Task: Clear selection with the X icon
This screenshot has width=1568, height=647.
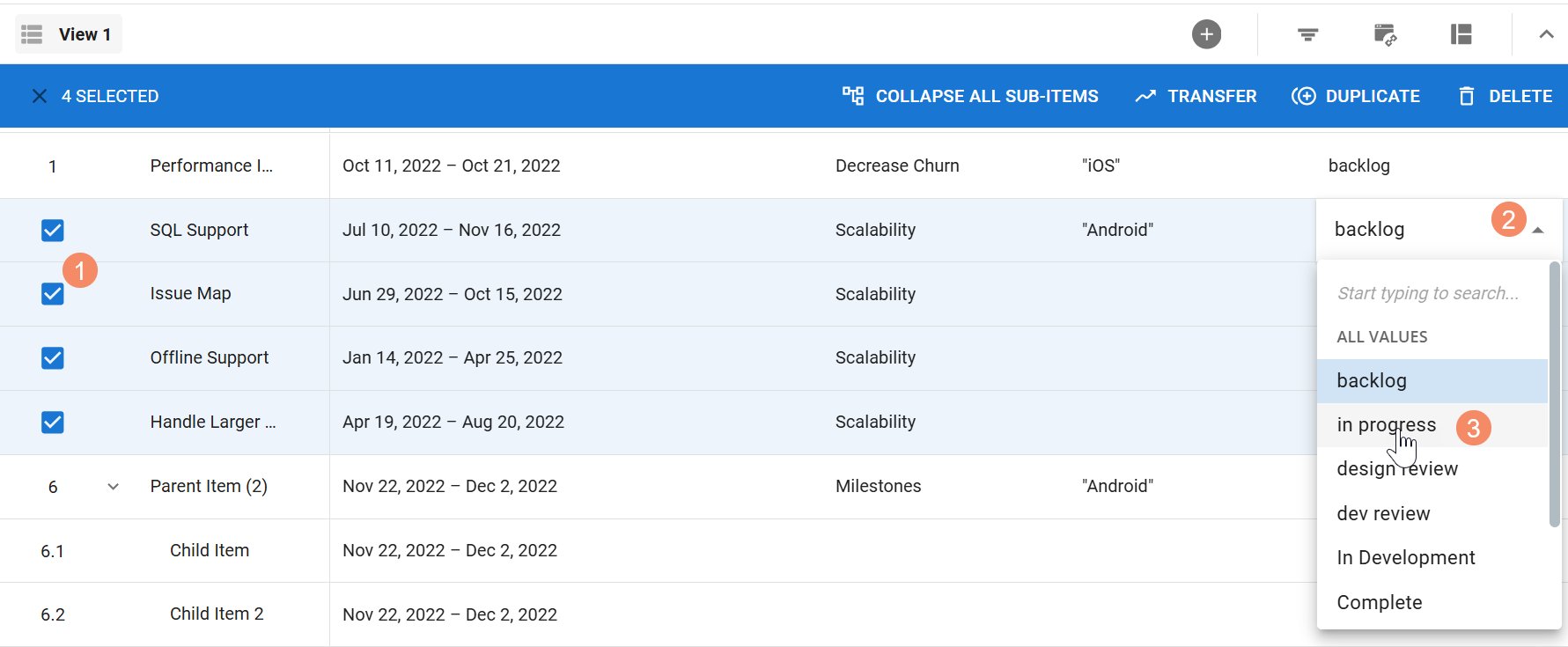Action: [40, 96]
